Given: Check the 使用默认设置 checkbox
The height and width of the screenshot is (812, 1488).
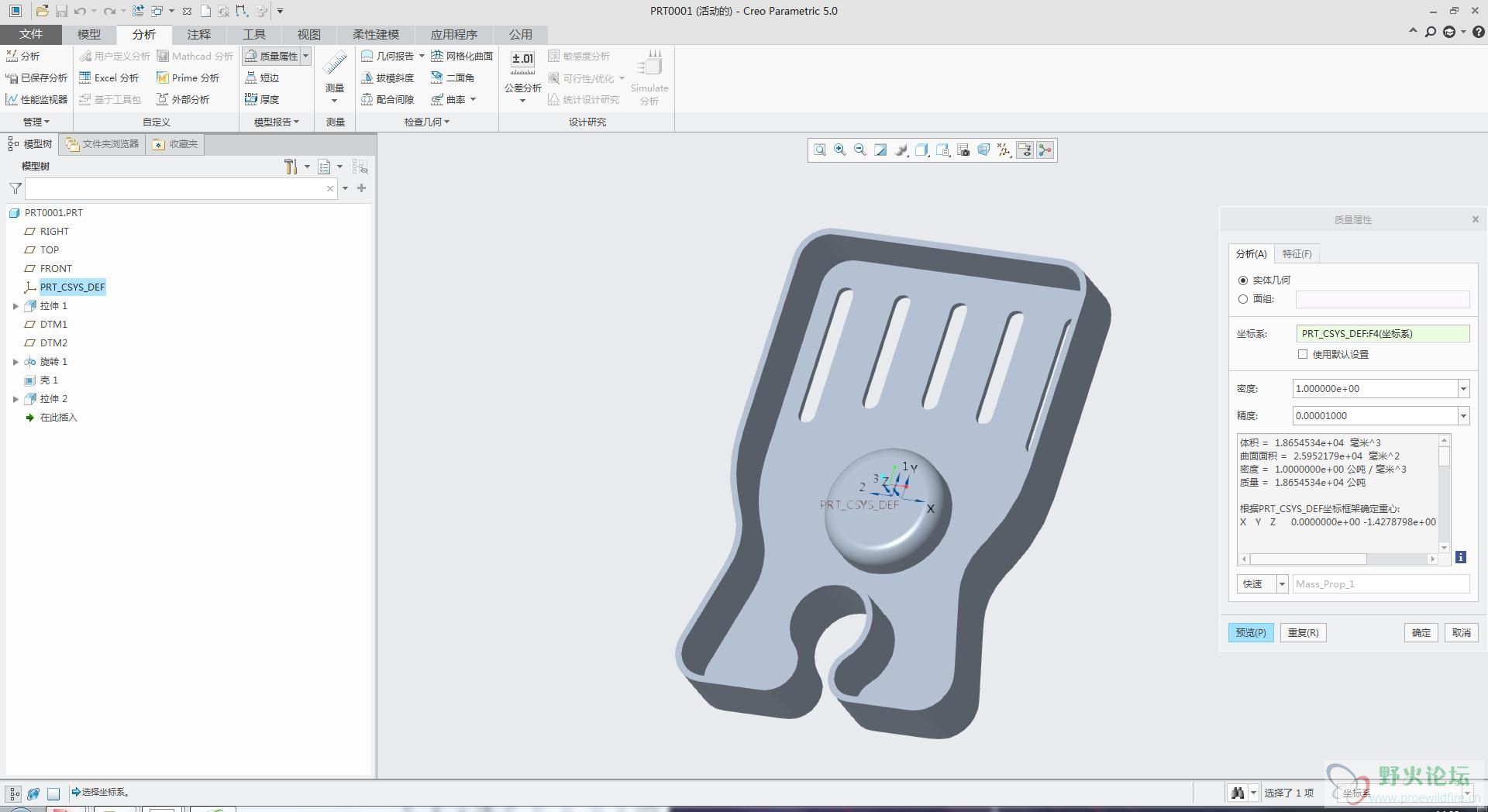Looking at the screenshot, I should click(x=1303, y=354).
